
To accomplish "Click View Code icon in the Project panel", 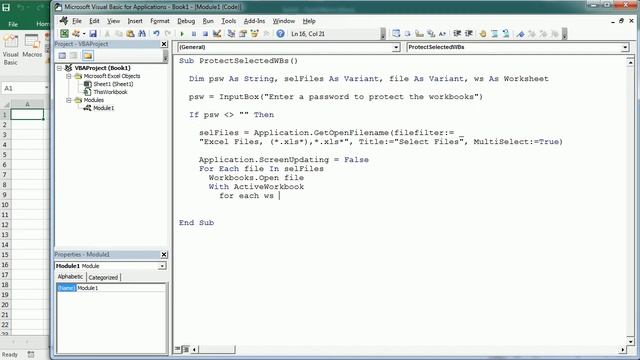I will tap(62, 56).
